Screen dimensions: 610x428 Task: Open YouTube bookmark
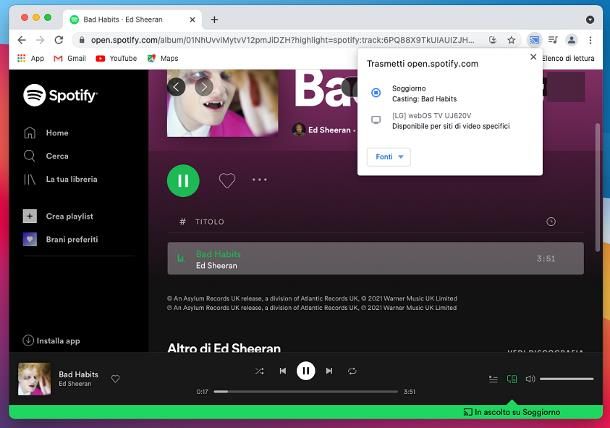coord(116,58)
